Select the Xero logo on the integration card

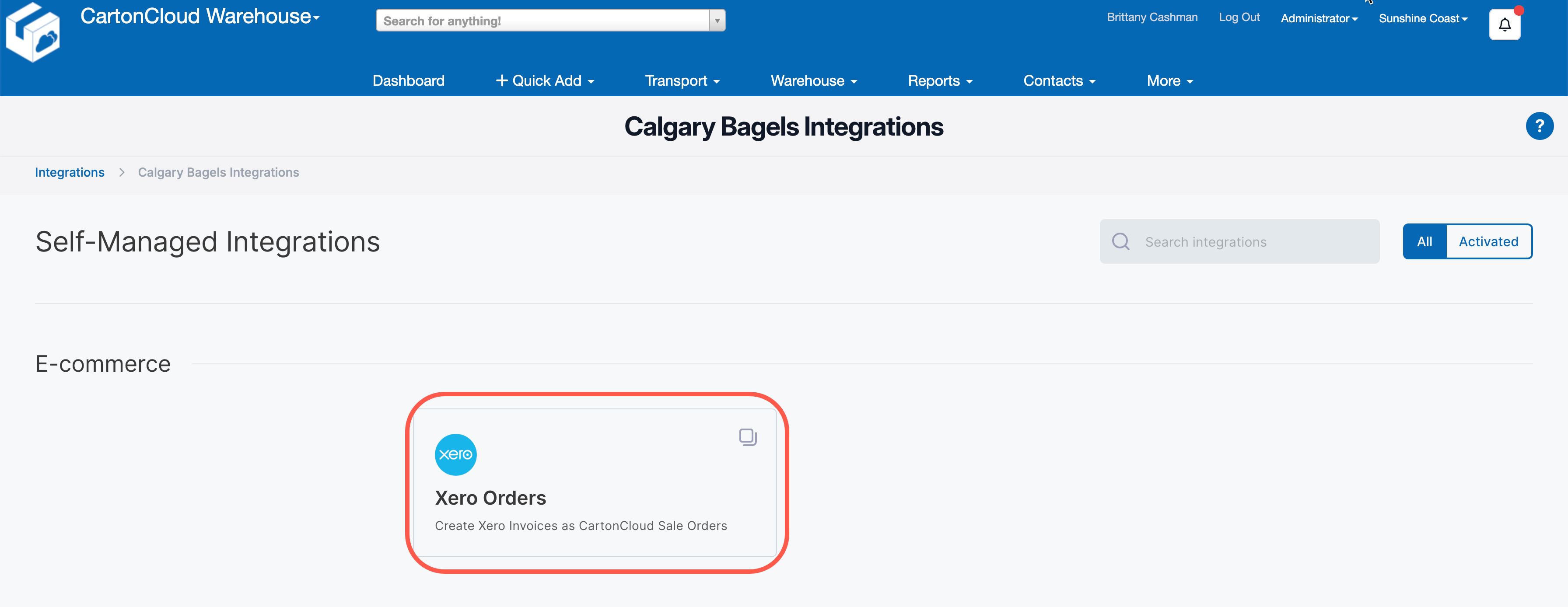point(455,454)
